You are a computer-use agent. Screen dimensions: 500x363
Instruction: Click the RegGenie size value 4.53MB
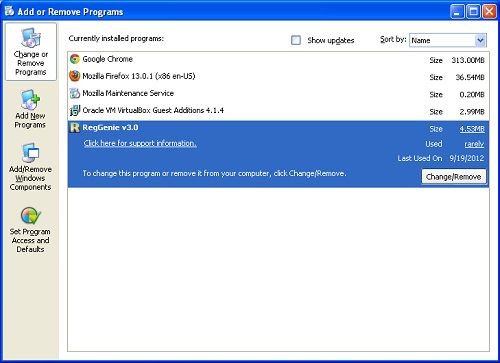[472, 129]
